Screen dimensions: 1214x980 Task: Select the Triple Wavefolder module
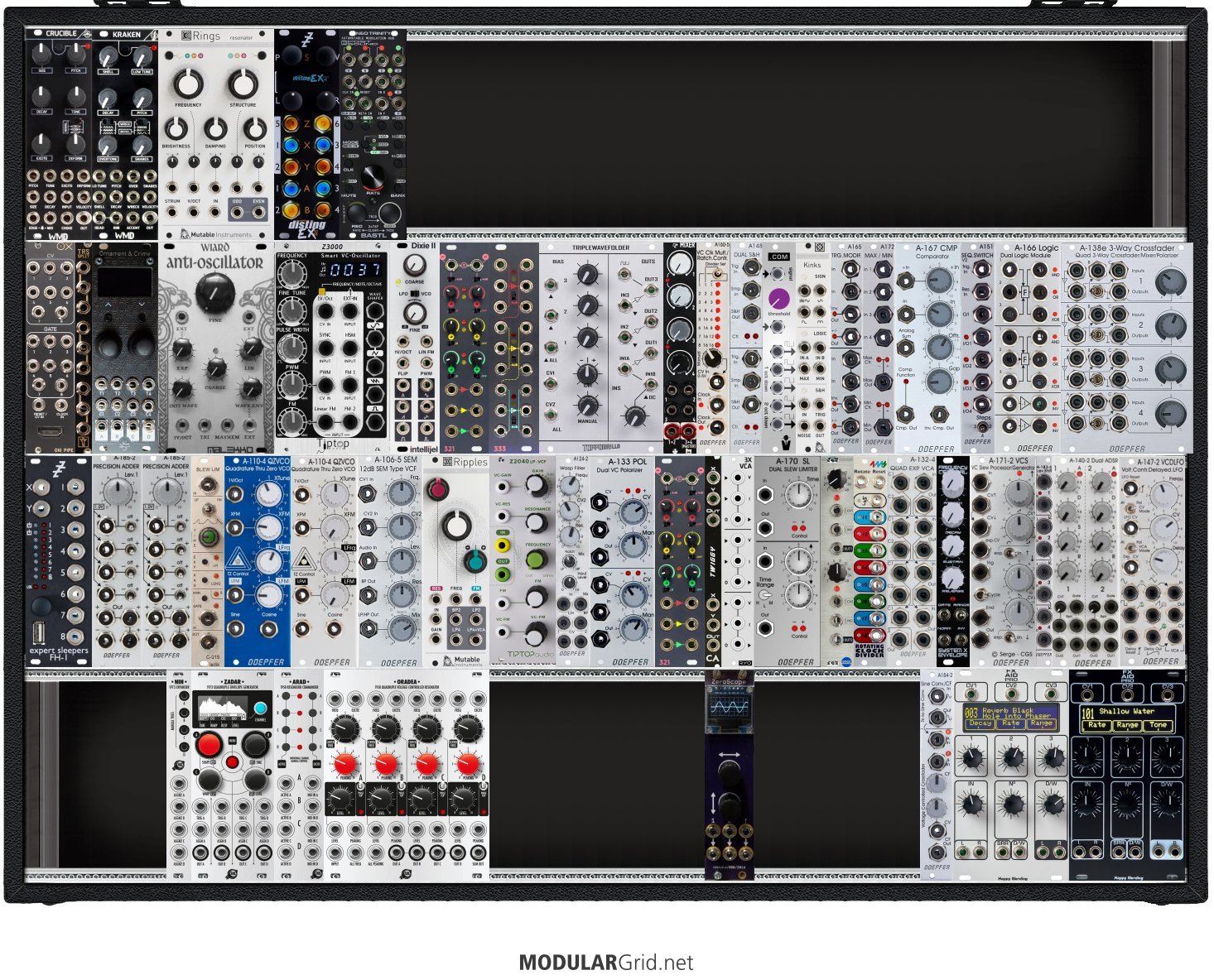pyautogui.click(x=600, y=347)
